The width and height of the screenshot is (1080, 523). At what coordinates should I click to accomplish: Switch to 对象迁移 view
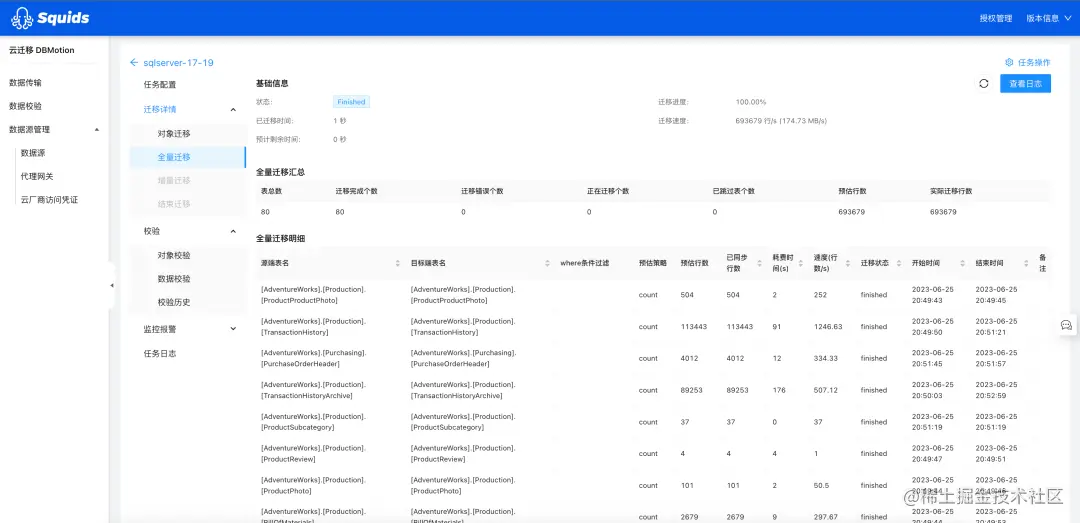click(174, 134)
